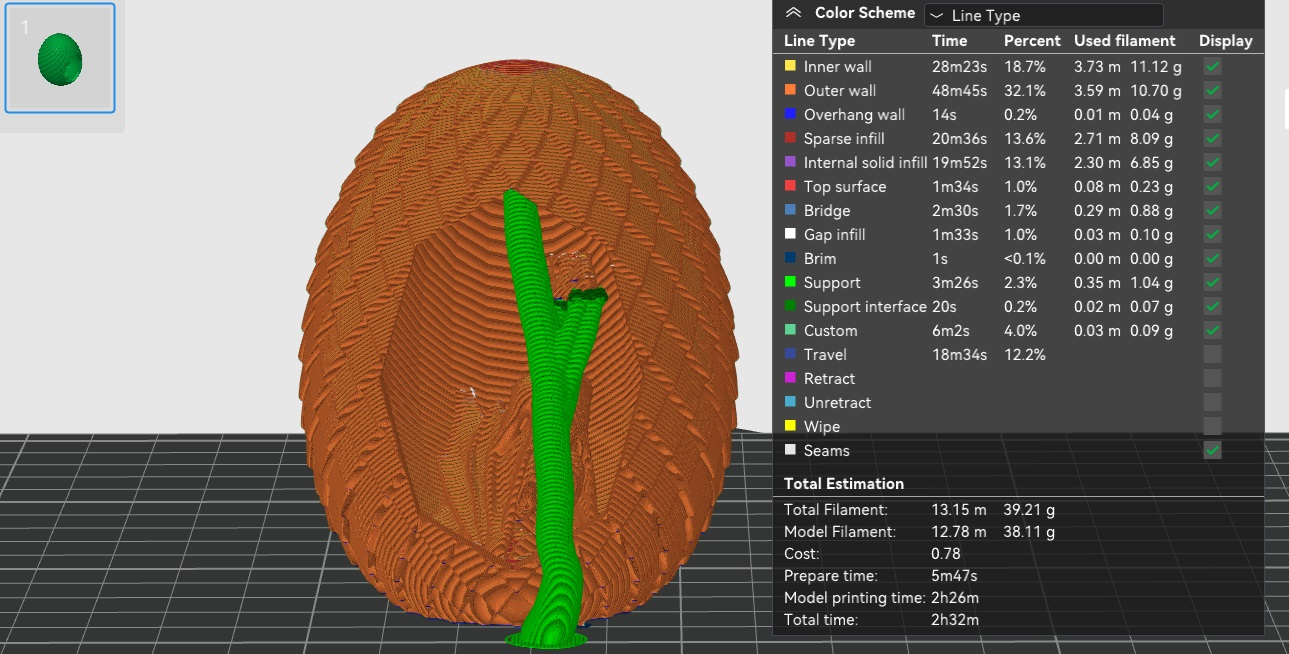The width and height of the screenshot is (1289, 654).
Task: Click the Used filament column header
Action: click(x=1125, y=41)
